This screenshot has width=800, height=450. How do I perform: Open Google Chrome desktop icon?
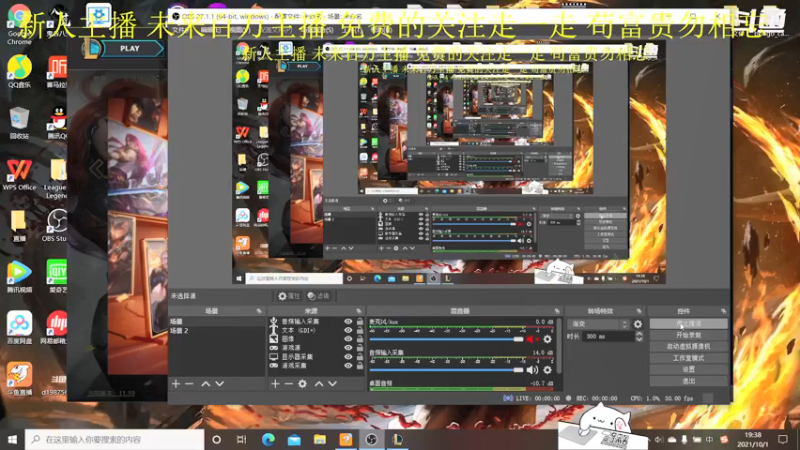tap(19, 24)
